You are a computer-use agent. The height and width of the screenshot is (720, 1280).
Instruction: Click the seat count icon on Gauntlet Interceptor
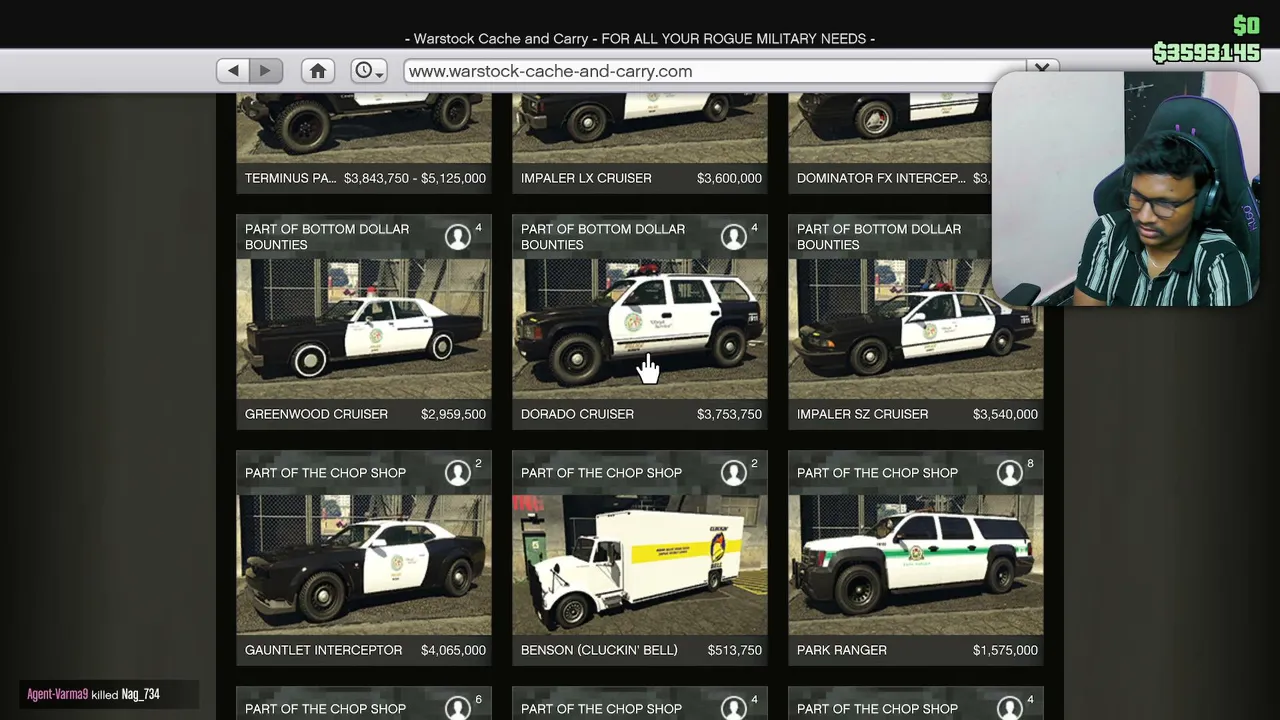tap(458, 472)
